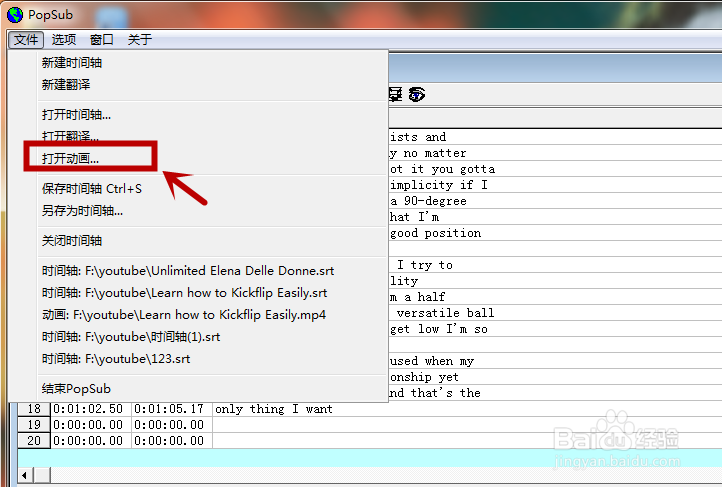The image size is (722, 487).
Task: Click subtitle line 'versatile ball'
Action: (x=445, y=313)
